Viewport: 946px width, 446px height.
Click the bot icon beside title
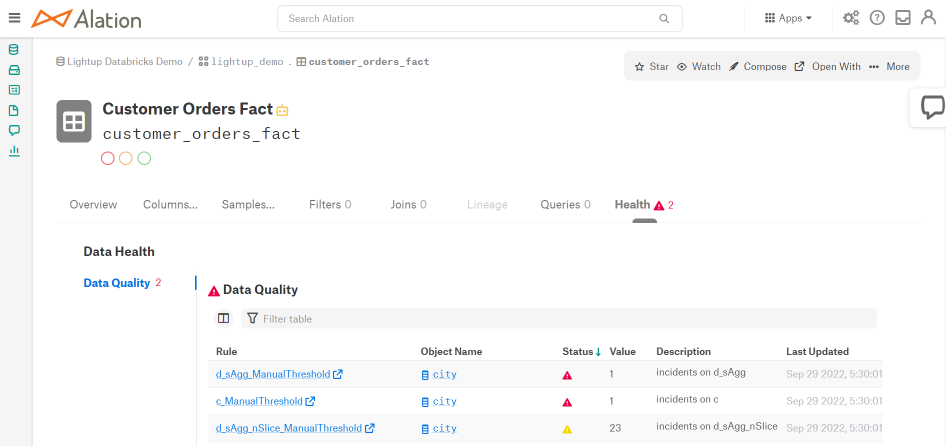point(282,110)
